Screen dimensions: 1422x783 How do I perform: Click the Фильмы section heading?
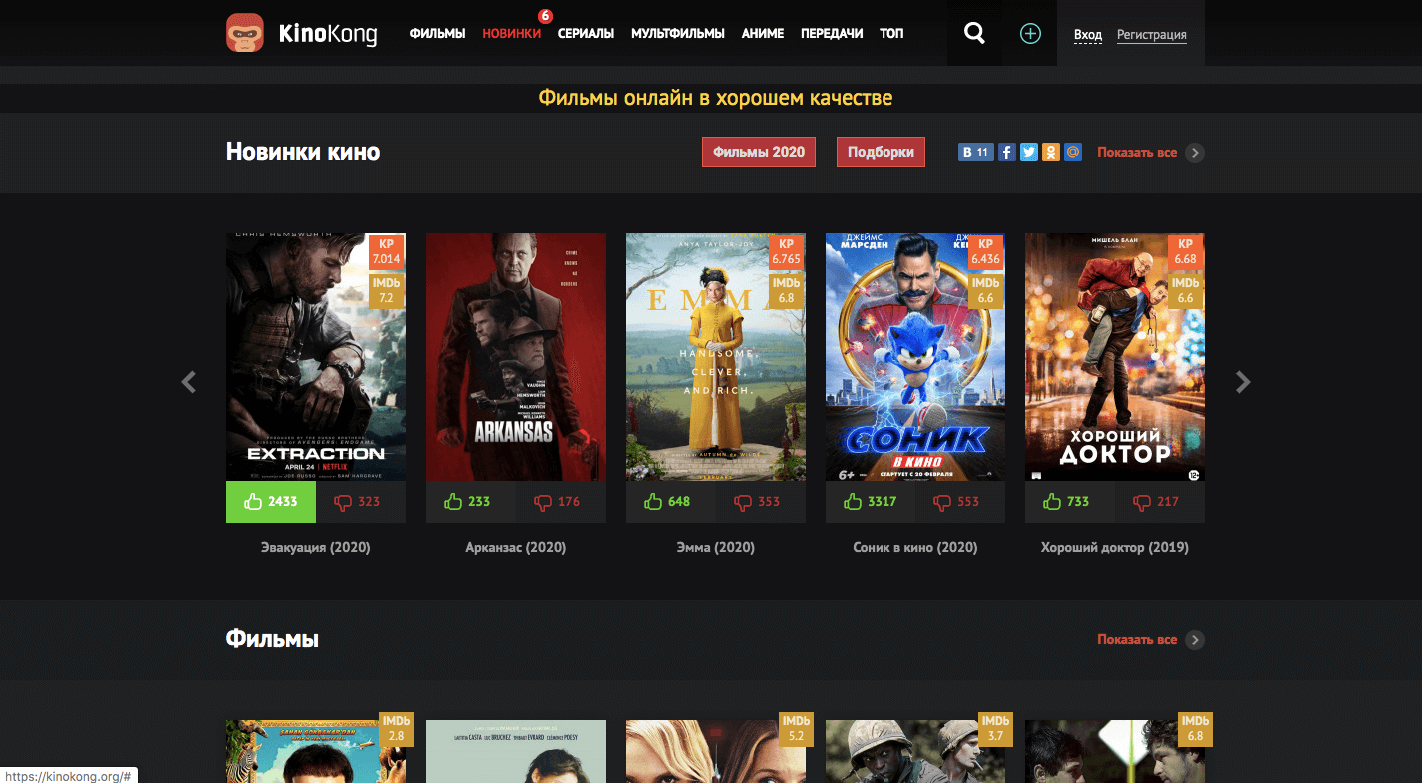click(x=272, y=639)
